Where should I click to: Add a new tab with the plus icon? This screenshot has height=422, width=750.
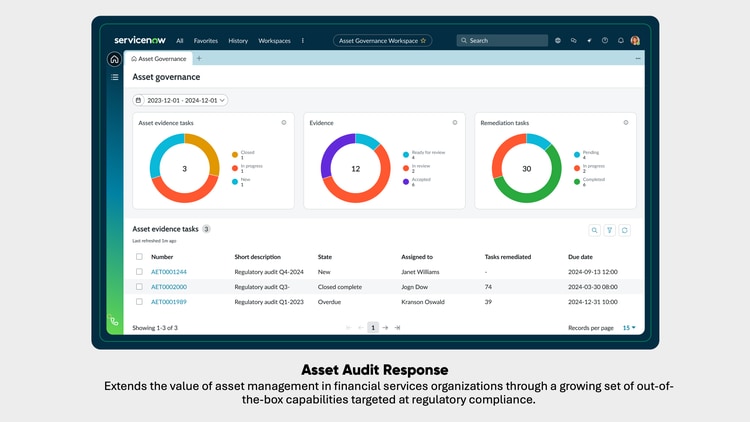(199, 58)
